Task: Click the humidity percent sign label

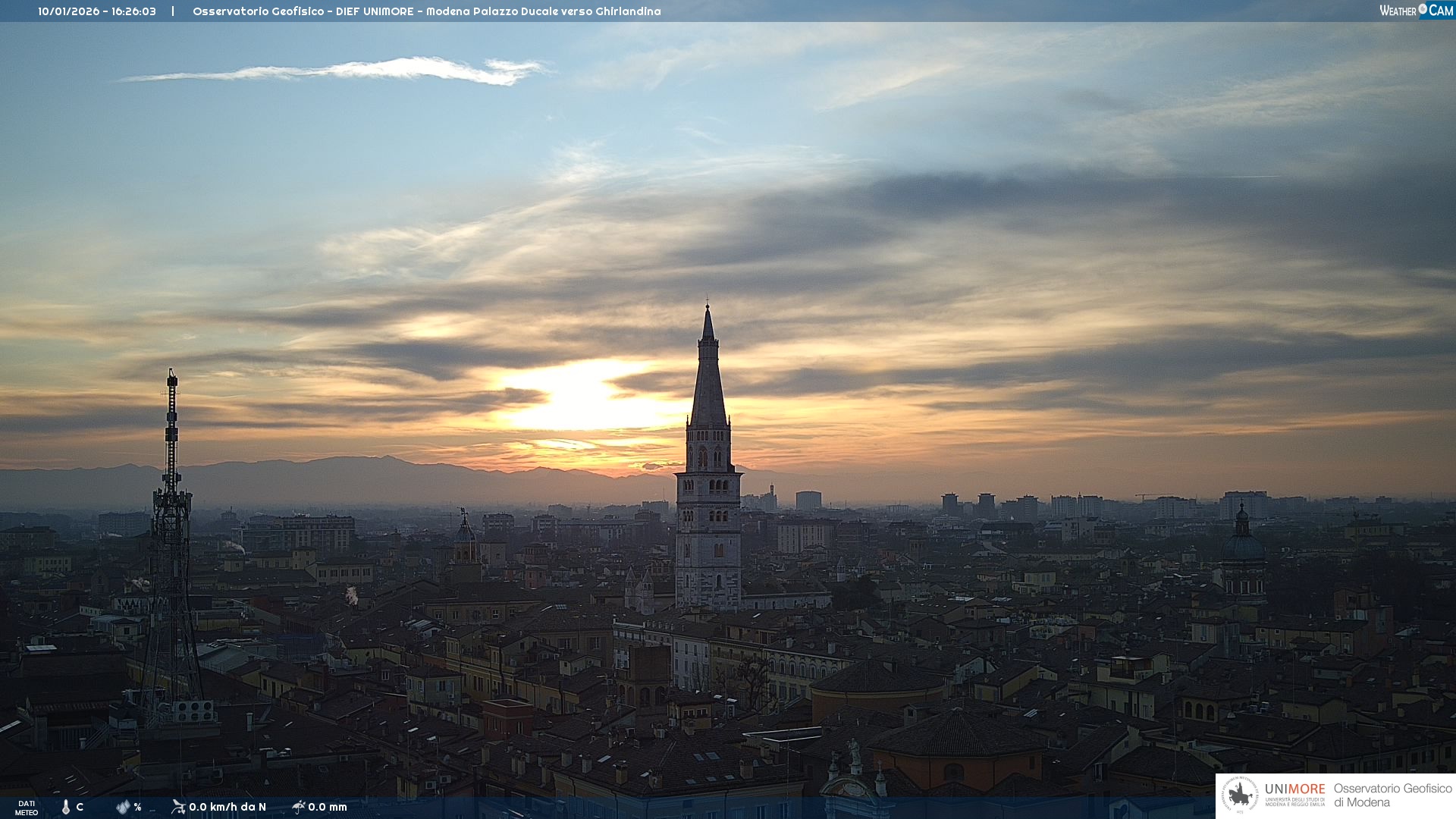Action: tap(138, 807)
